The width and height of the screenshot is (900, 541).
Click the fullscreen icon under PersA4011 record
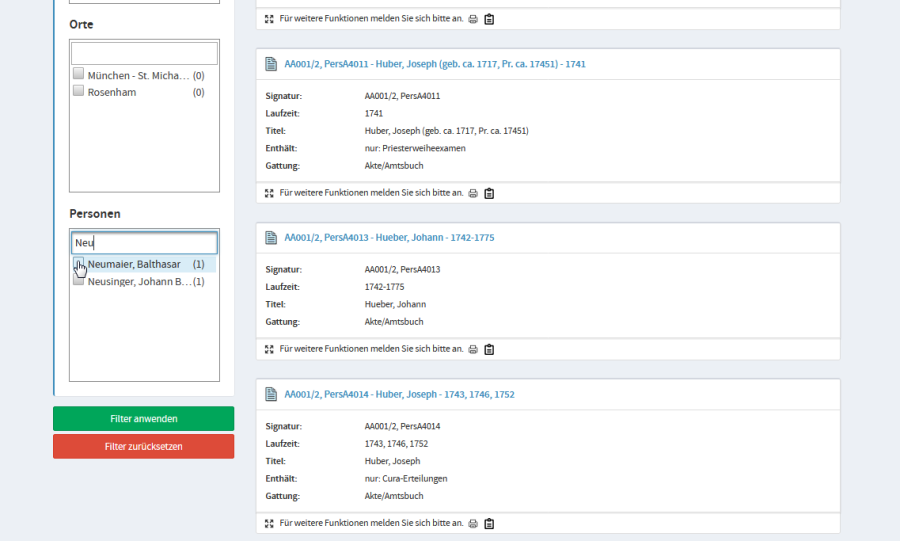pos(269,193)
